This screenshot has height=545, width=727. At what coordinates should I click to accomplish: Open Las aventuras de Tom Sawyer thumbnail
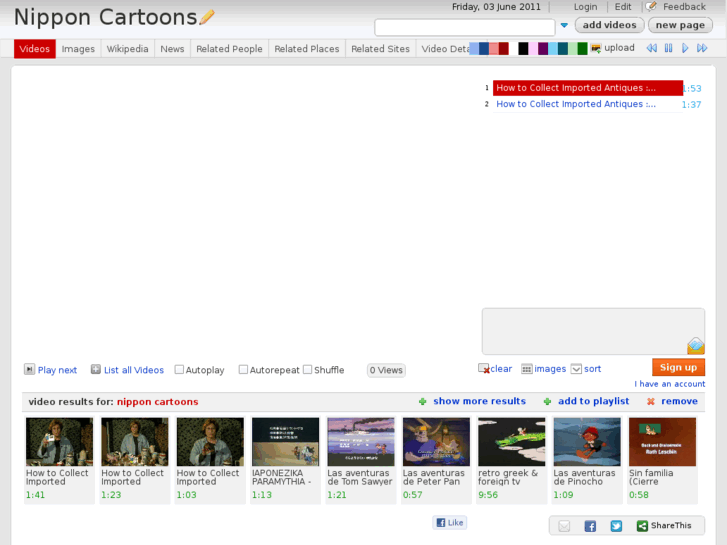(361, 442)
